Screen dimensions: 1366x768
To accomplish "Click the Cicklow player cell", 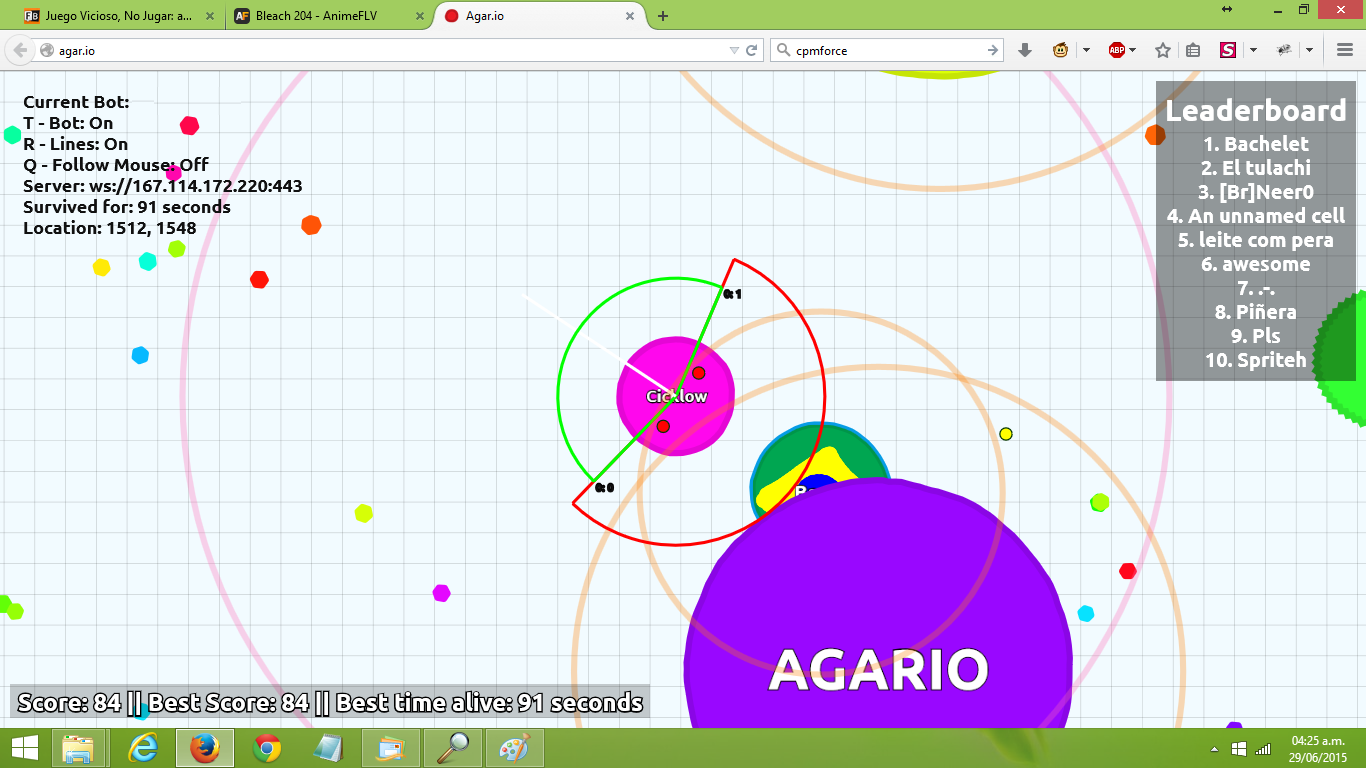I will coord(676,396).
